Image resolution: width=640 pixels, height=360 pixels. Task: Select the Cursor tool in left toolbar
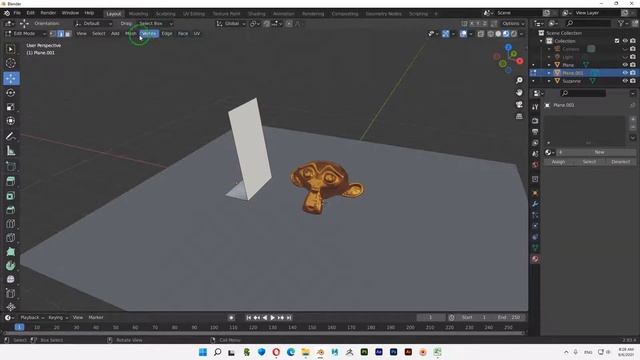11,63
